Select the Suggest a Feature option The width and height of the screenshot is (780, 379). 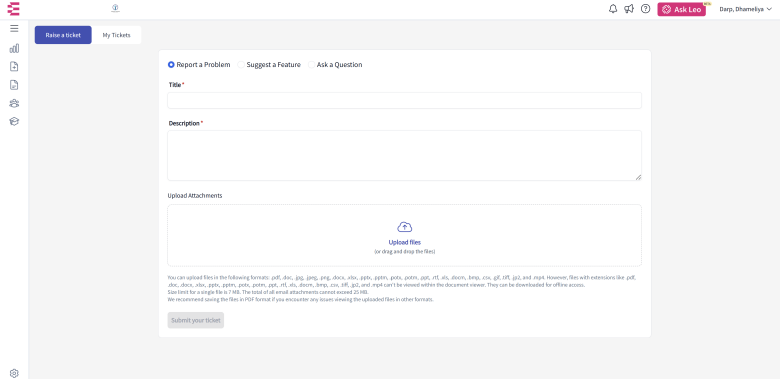(x=269, y=65)
